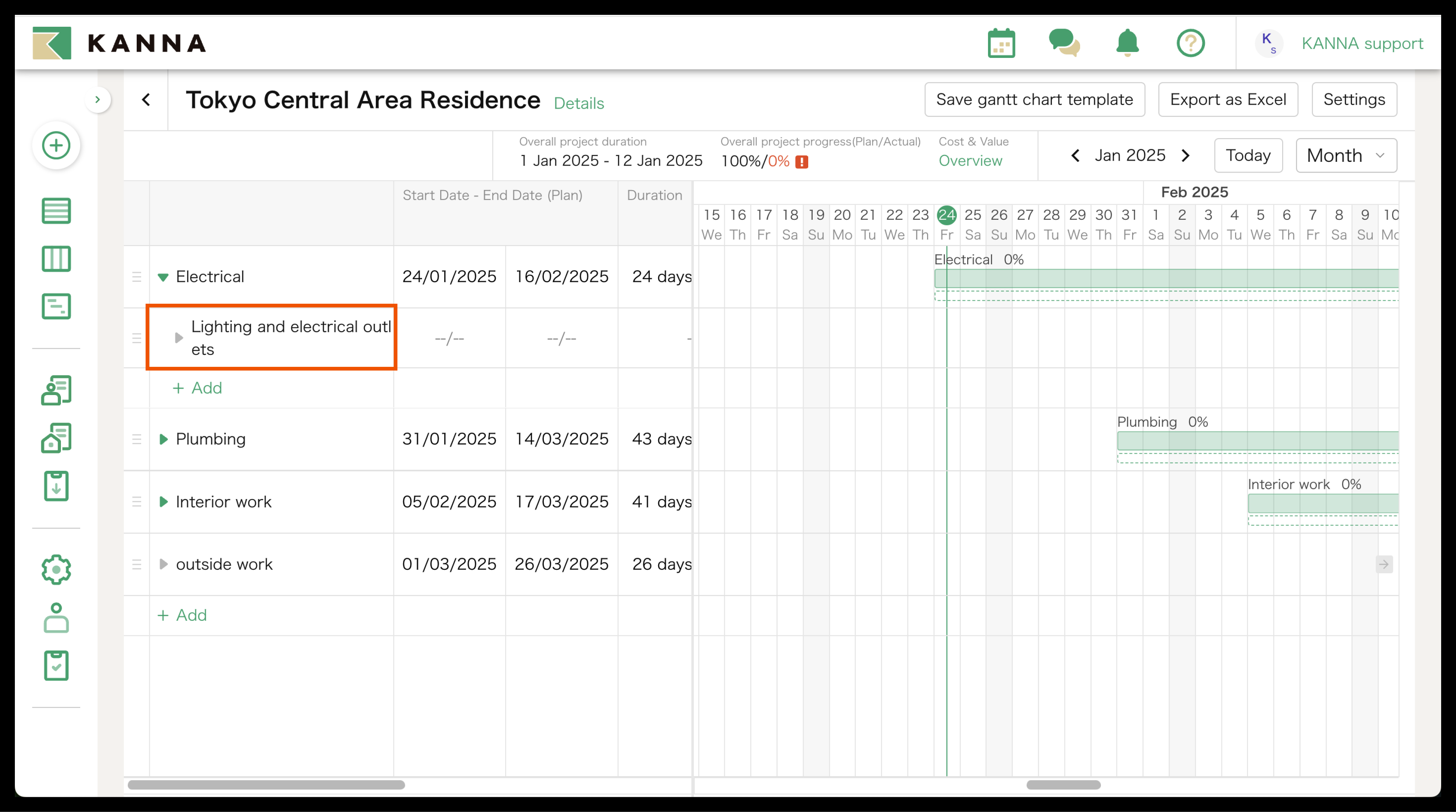The width and height of the screenshot is (1456, 812).
Task: Jump to current date with Today button
Action: pos(1248,155)
